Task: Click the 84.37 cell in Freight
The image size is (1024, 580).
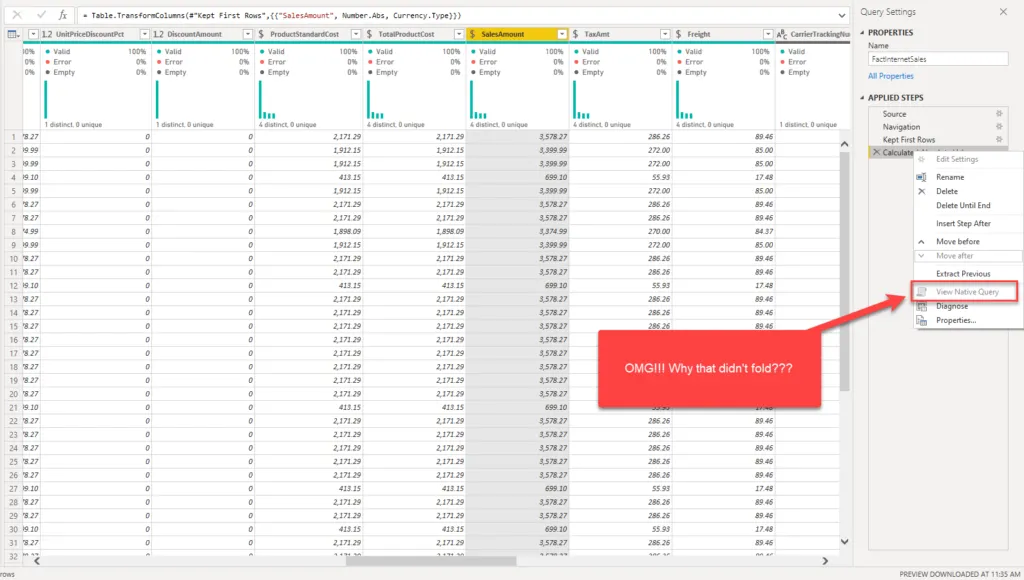Action: pyautogui.click(x=724, y=231)
